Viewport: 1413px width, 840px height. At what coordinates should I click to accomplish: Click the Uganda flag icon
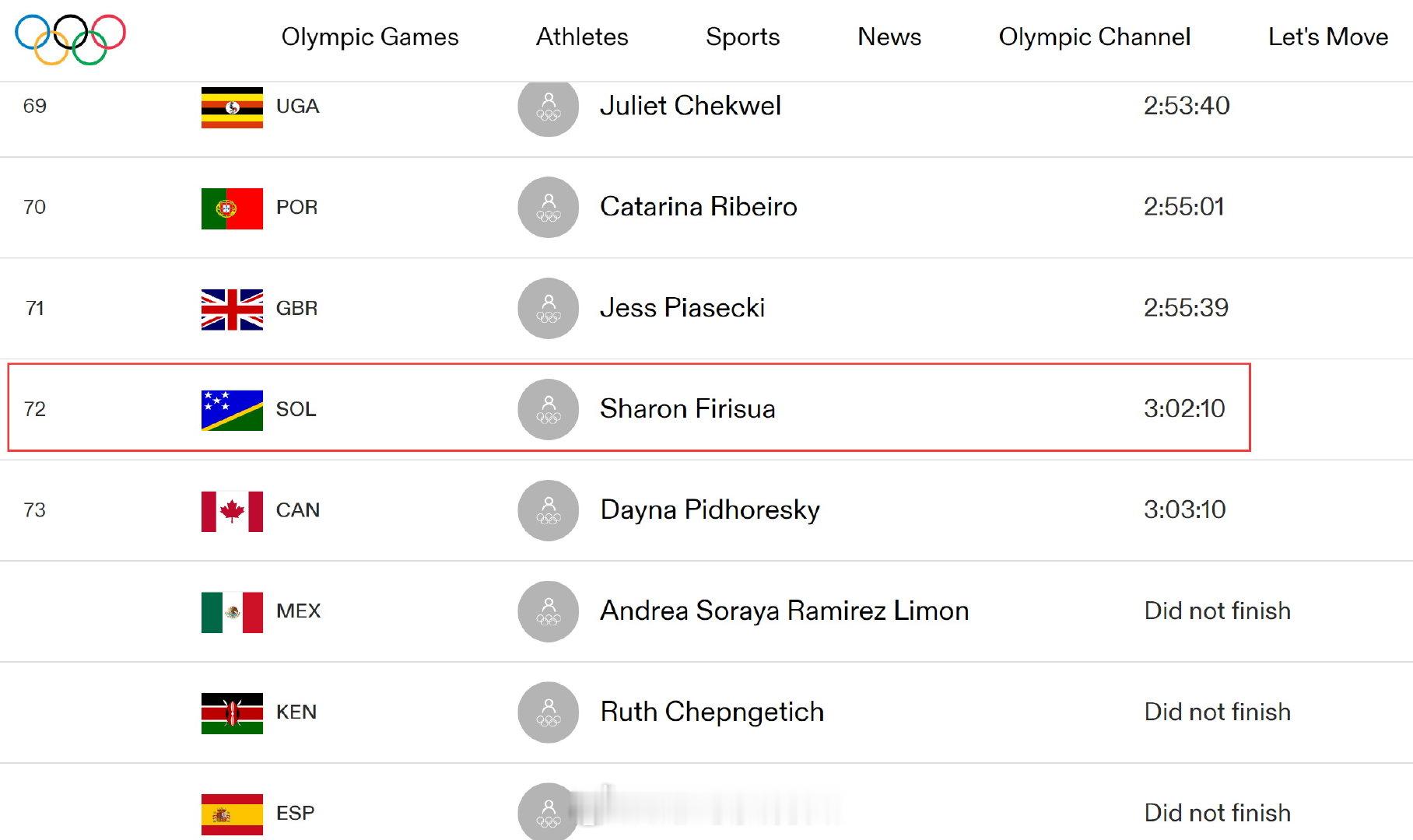(232, 107)
